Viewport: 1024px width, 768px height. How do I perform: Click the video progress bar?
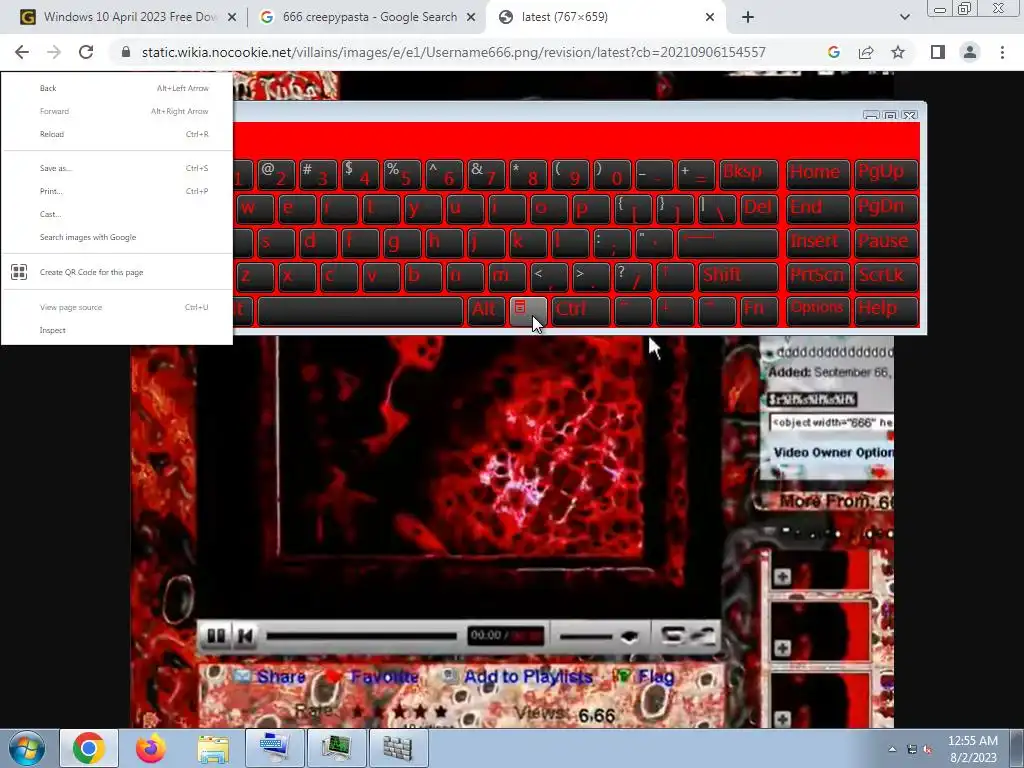click(361, 635)
